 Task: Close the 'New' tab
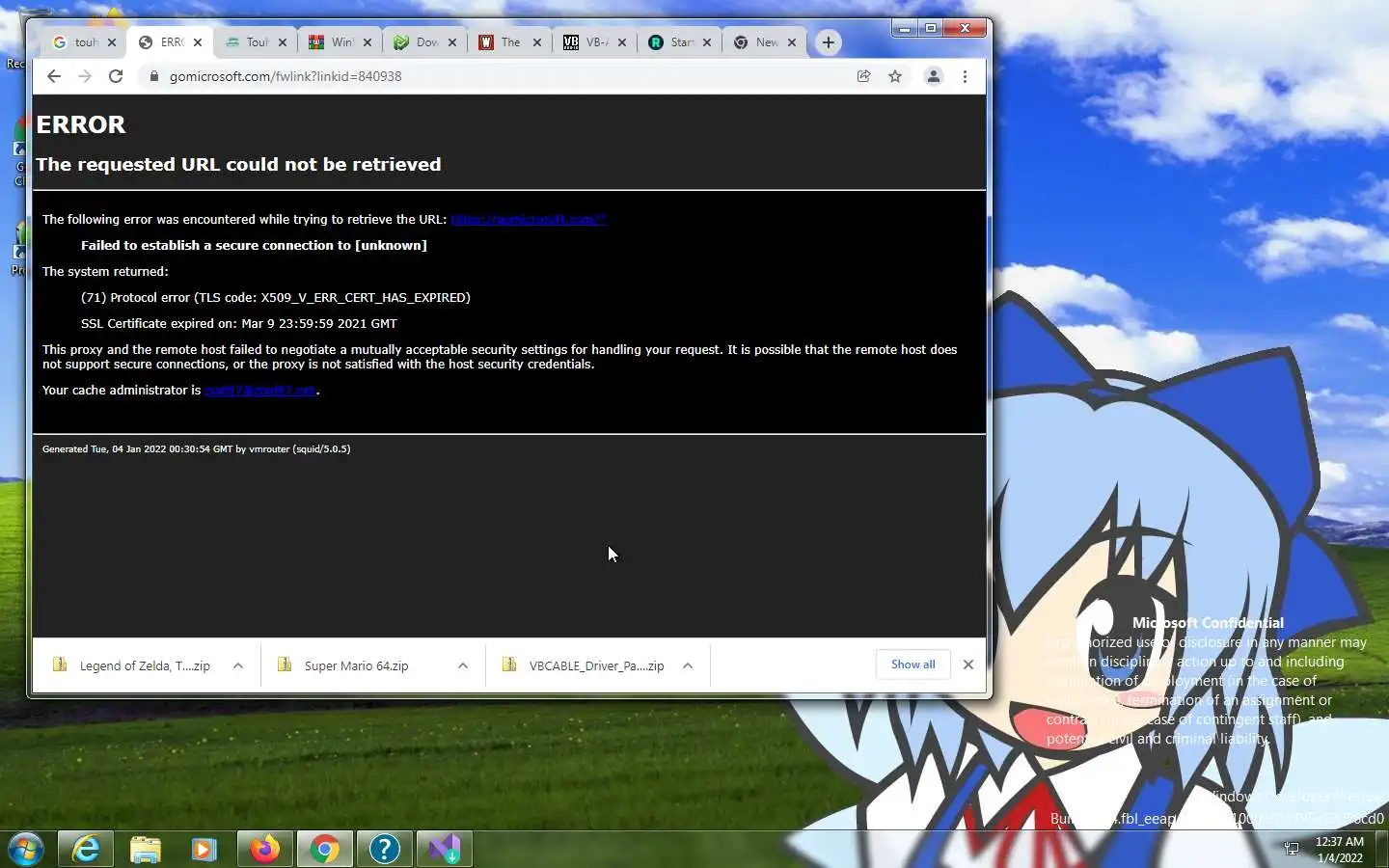[792, 42]
